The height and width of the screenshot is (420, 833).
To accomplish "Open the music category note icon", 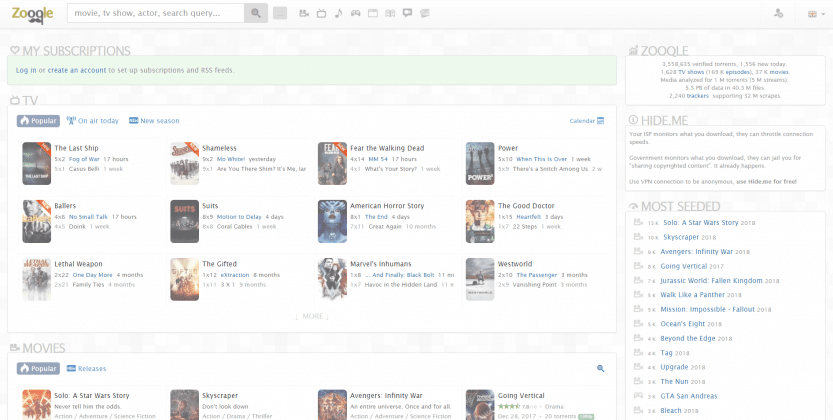I will click(338, 13).
